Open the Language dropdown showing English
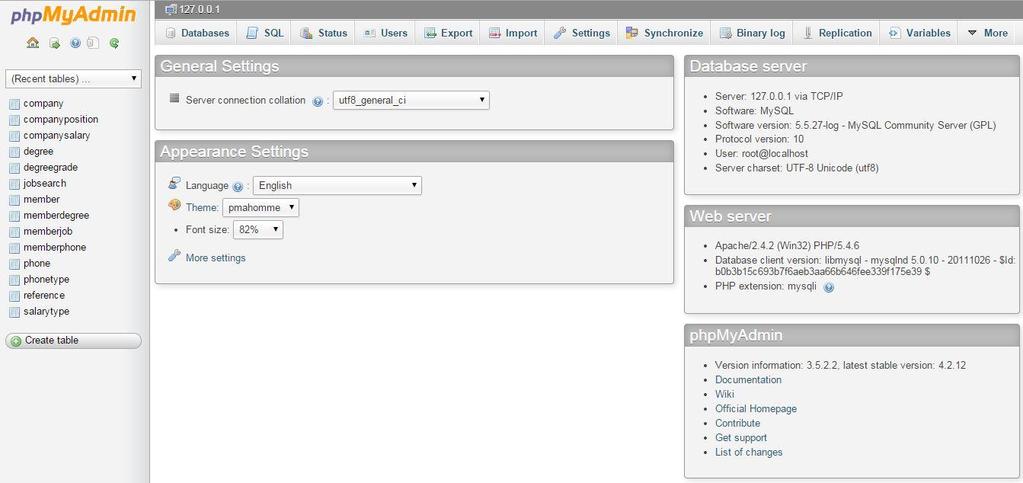The width and height of the screenshot is (1023, 483). point(337,185)
